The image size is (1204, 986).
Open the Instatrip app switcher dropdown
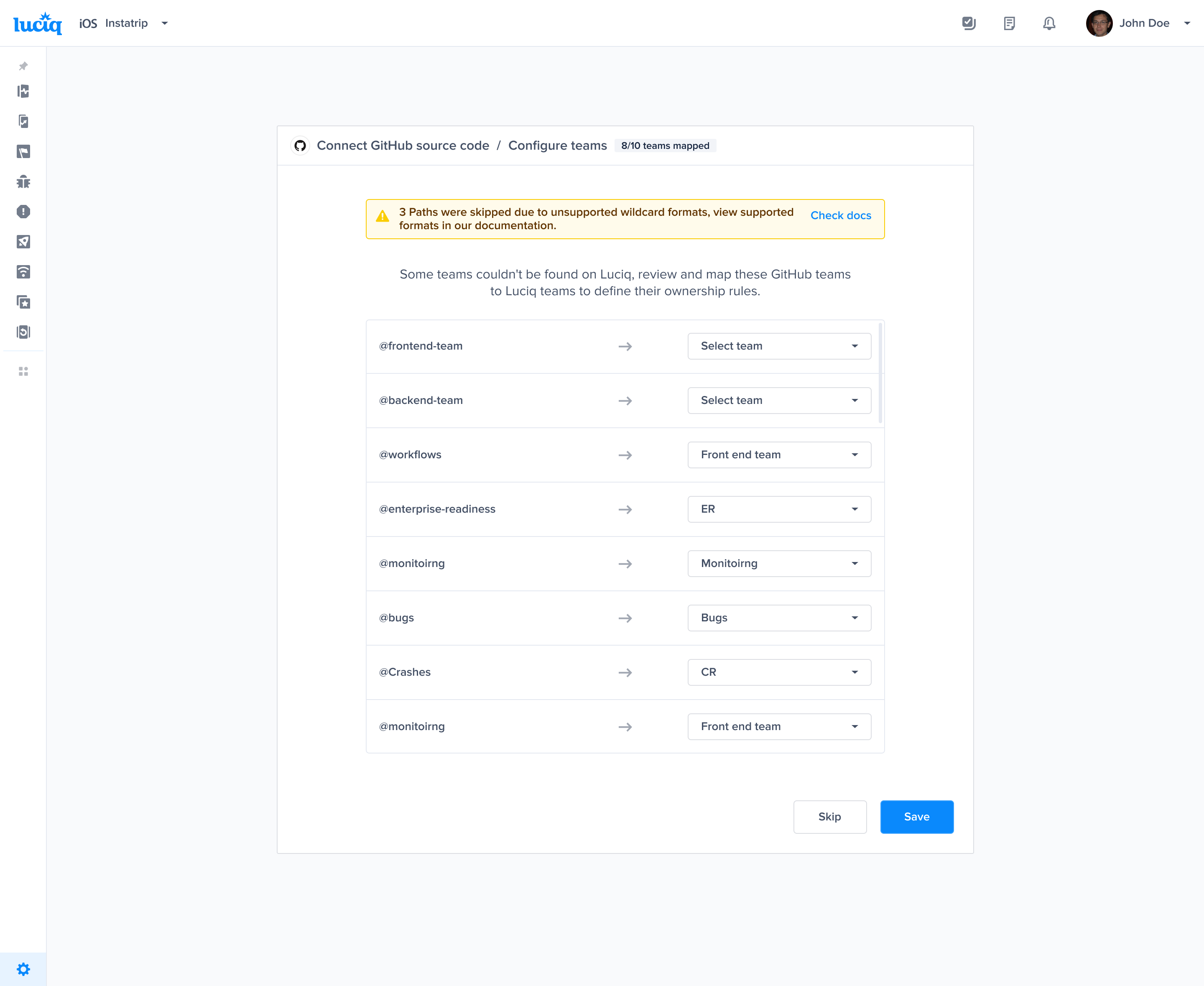165,23
